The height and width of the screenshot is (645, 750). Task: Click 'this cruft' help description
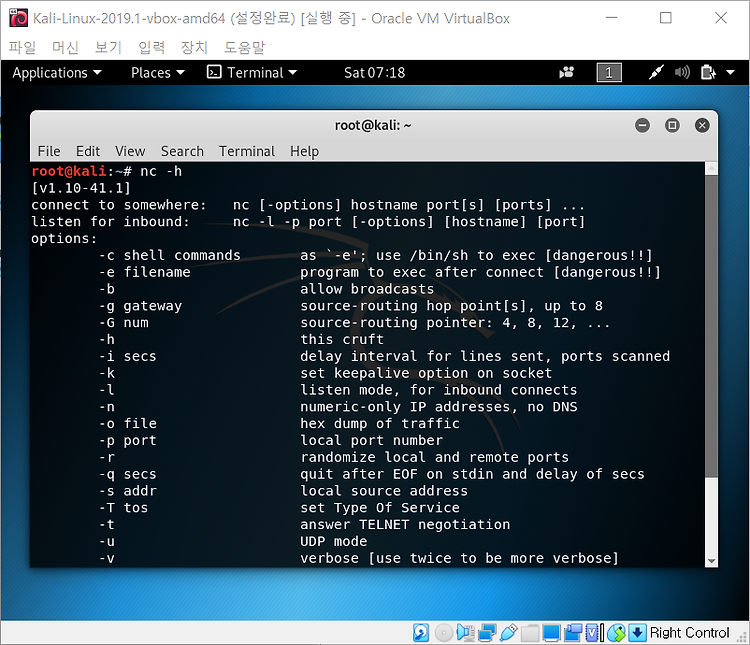(342, 339)
